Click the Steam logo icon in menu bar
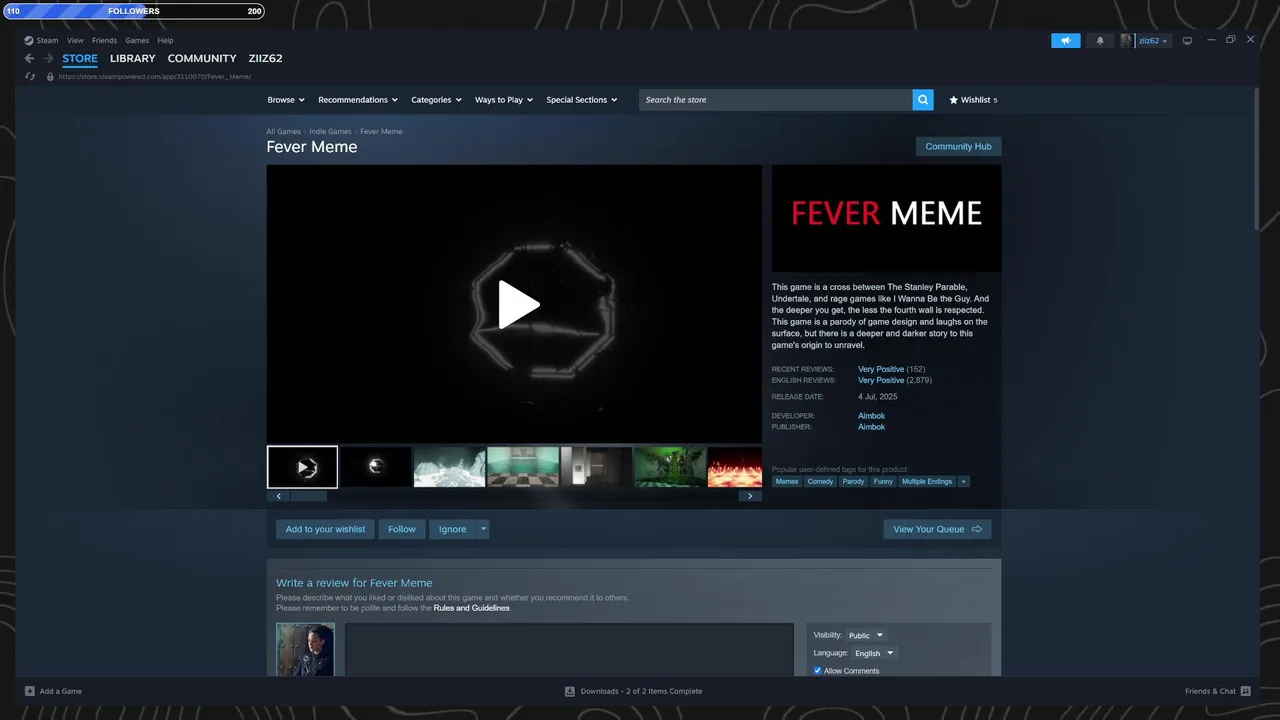This screenshot has height=720, width=1280. coord(29,41)
